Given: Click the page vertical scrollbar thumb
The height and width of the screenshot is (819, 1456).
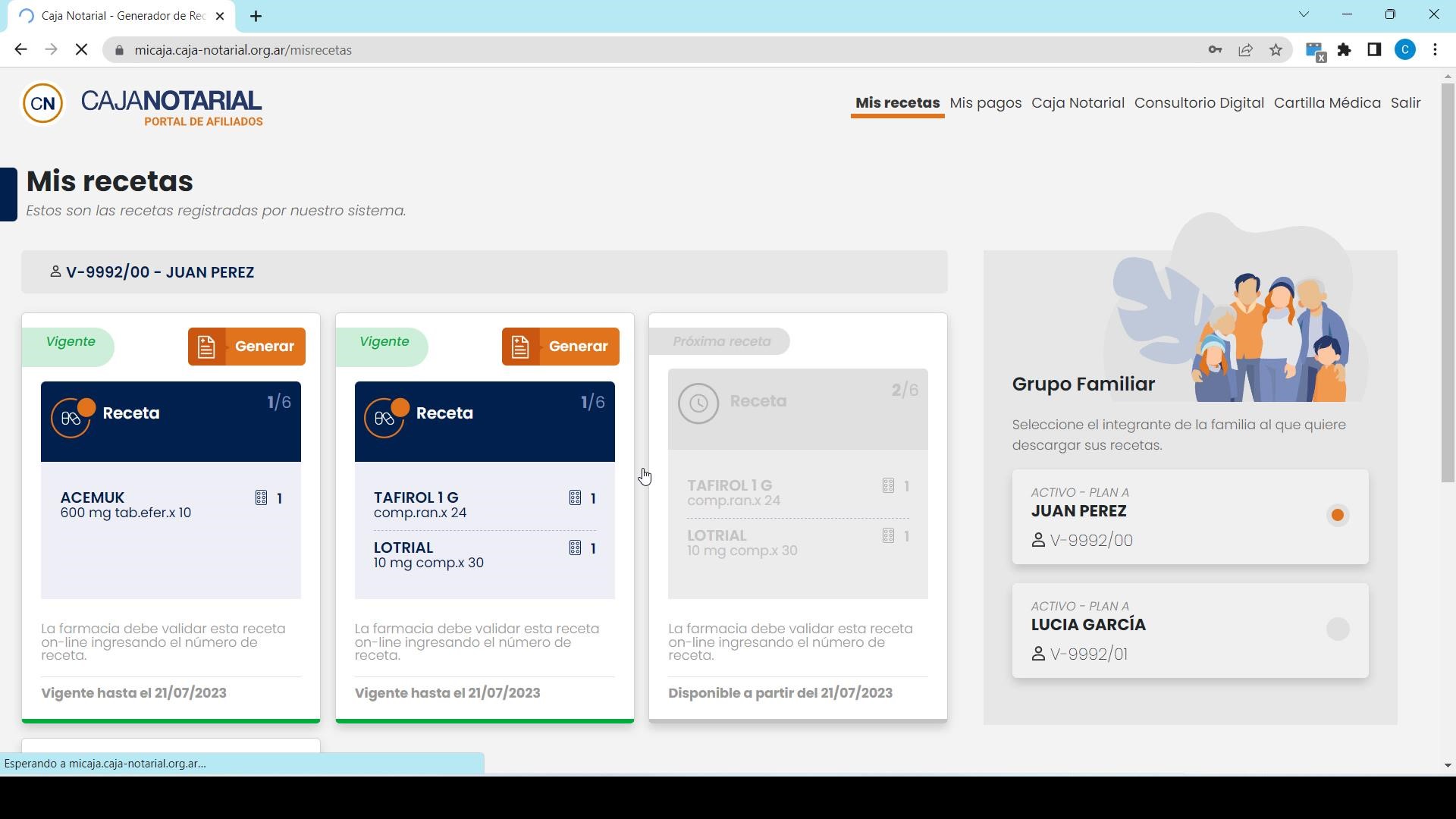Looking at the screenshot, I should tap(1448, 283).
